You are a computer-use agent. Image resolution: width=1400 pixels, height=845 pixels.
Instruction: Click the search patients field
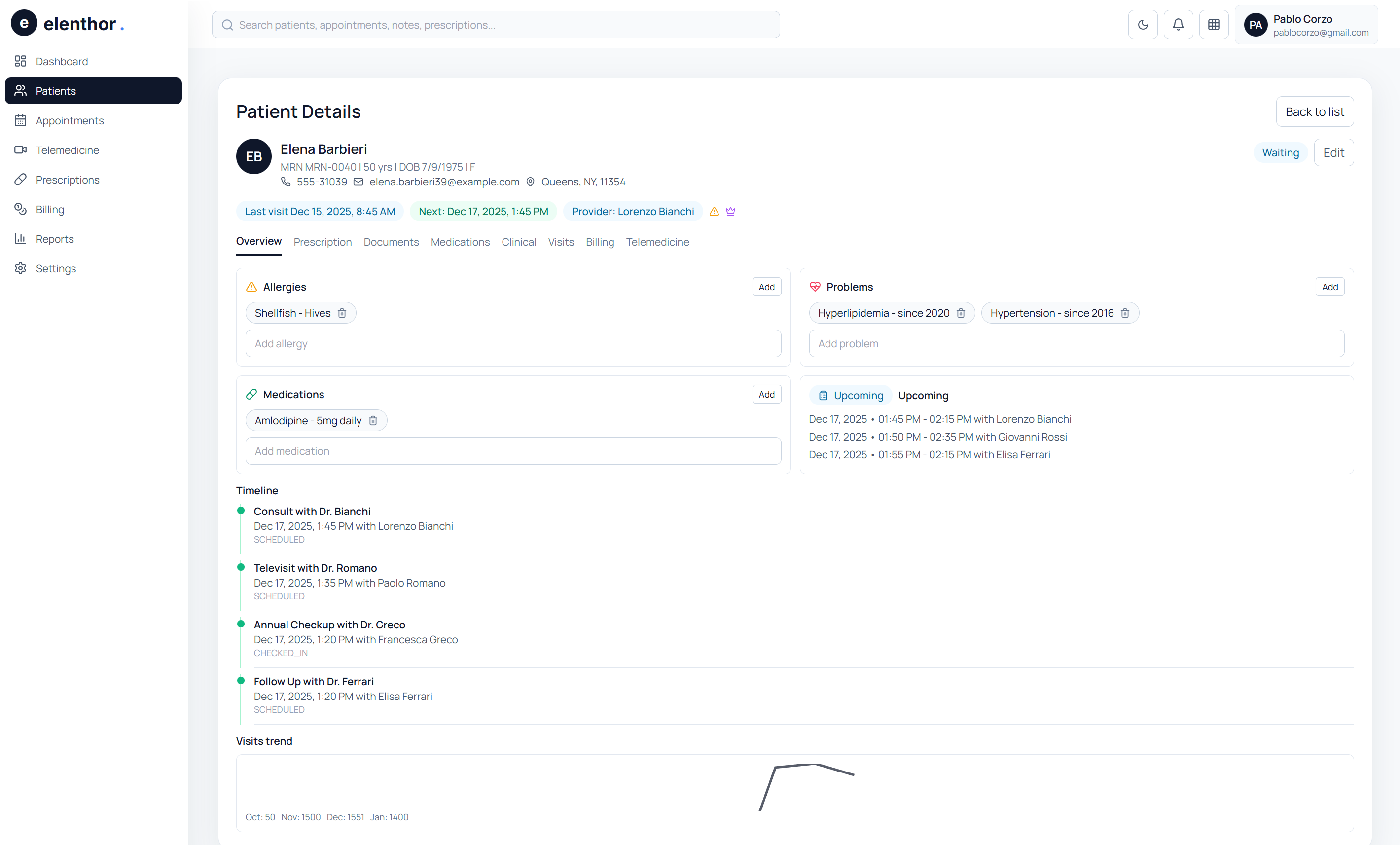(496, 25)
